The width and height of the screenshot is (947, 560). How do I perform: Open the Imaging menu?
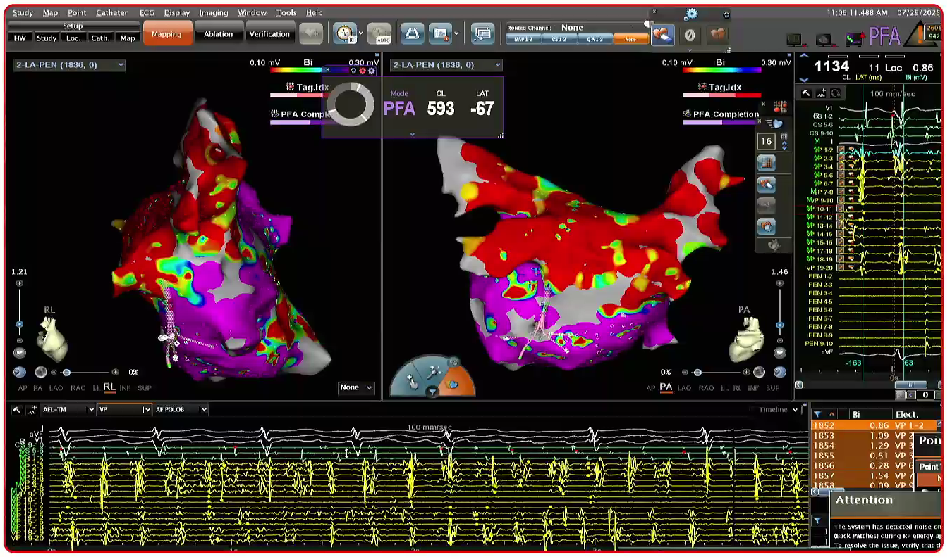click(x=212, y=12)
